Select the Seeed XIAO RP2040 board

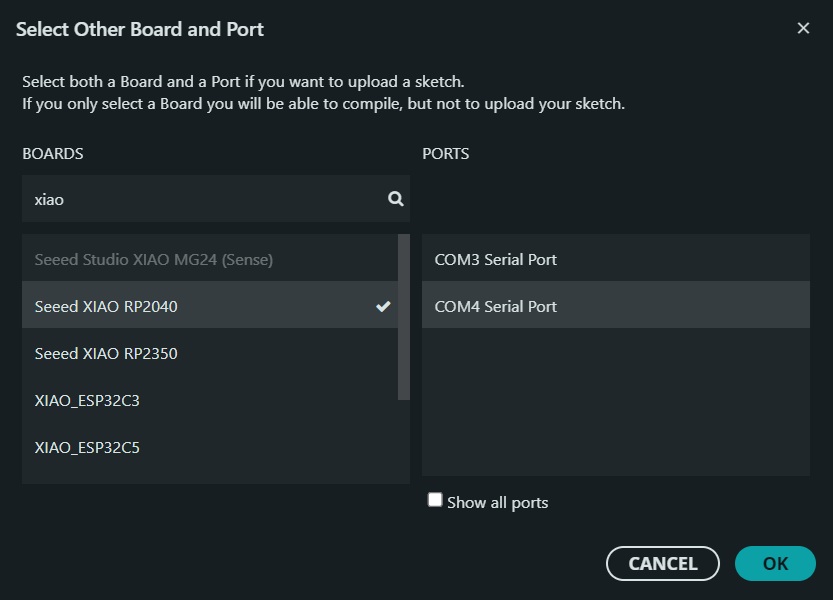(x=106, y=306)
